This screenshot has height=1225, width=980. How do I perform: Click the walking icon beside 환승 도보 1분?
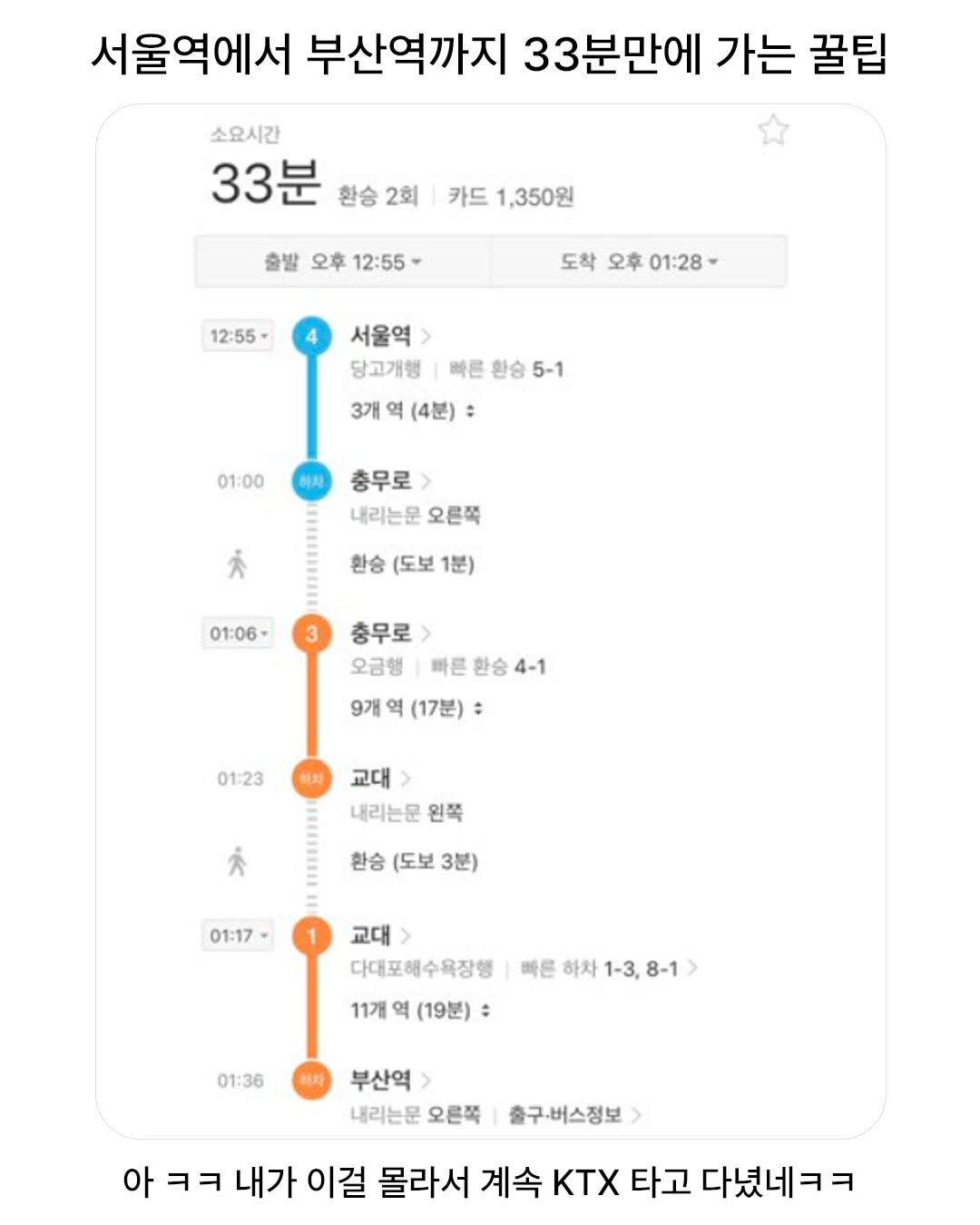pos(237,564)
